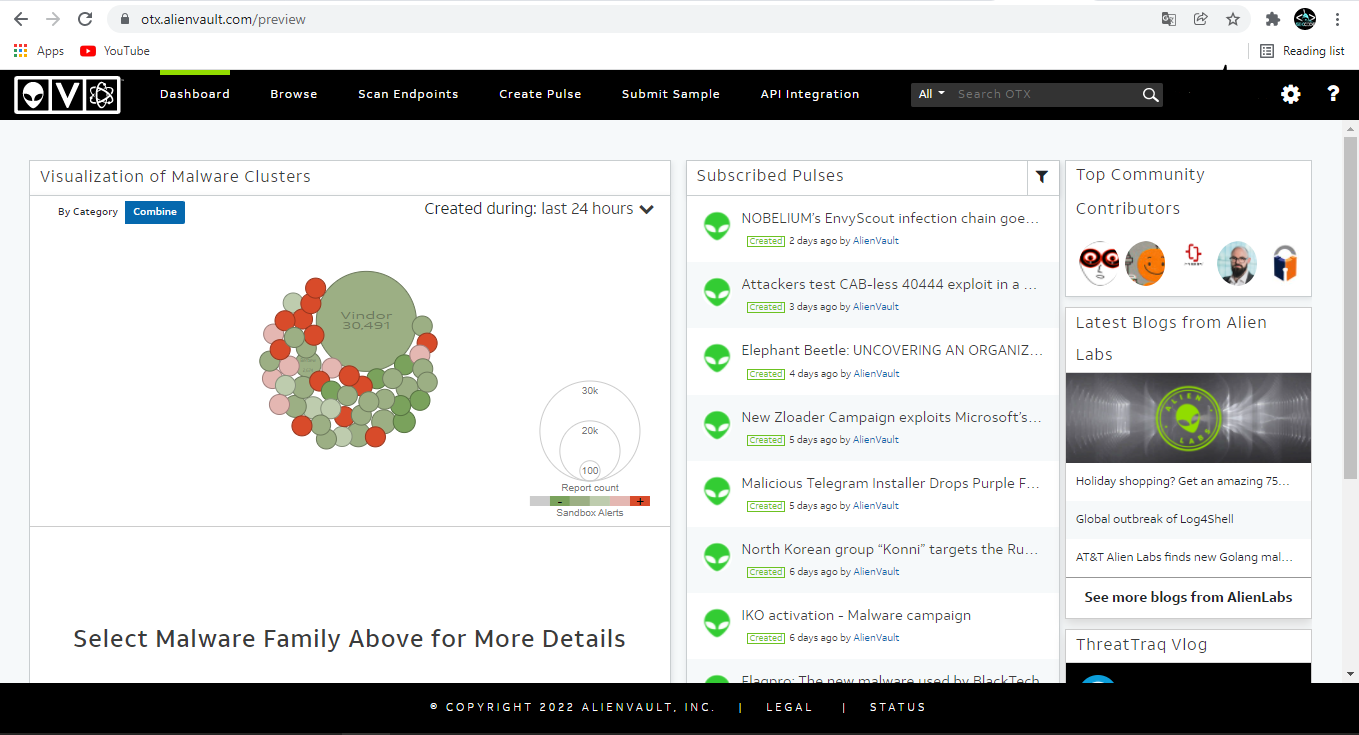Image resolution: width=1359 pixels, height=735 pixels.
Task: Click the search magnifier icon
Action: click(x=1151, y=95)
